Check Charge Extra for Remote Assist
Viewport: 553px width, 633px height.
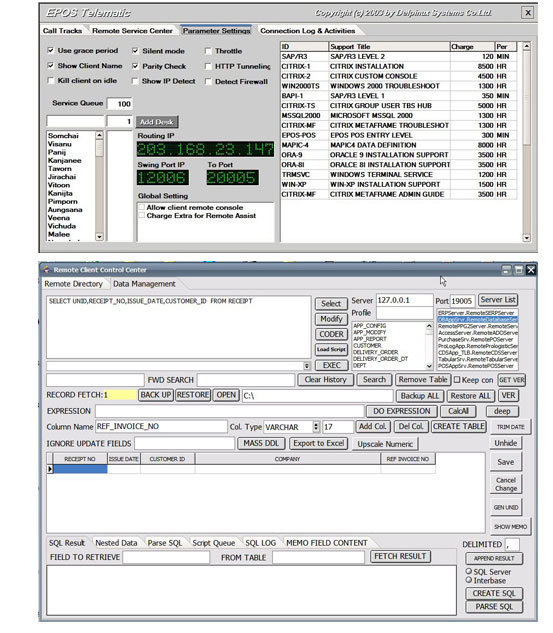pos(142,216)
